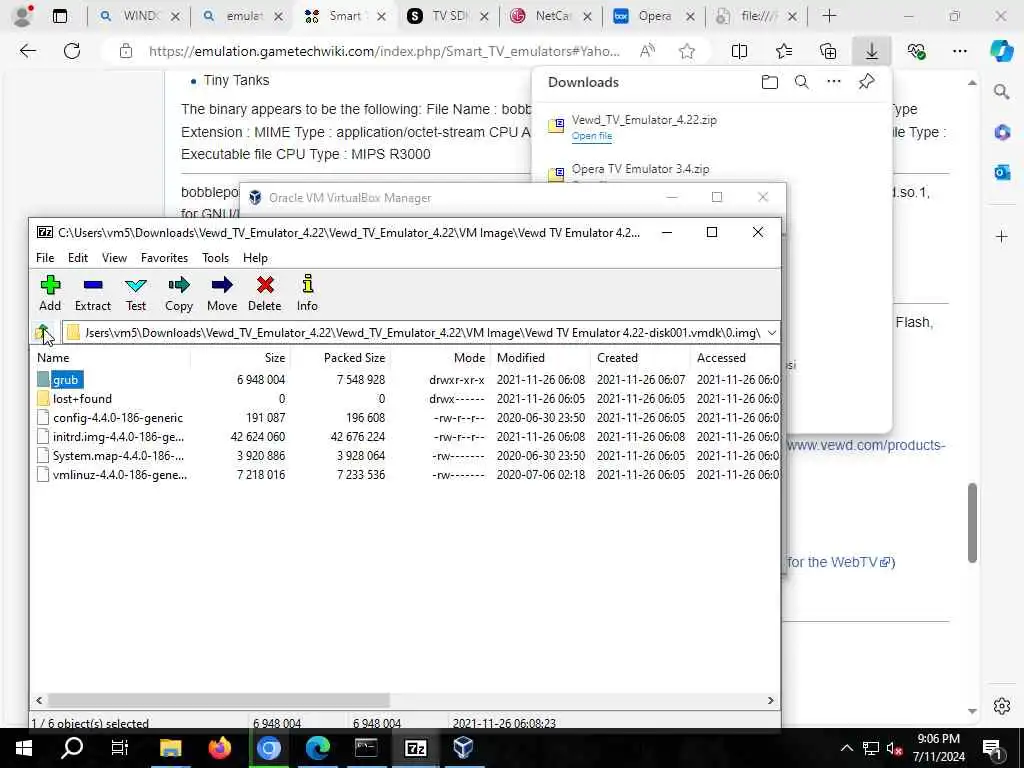Run Test on the archive in 7-Zip

click(x=136, y=293)
